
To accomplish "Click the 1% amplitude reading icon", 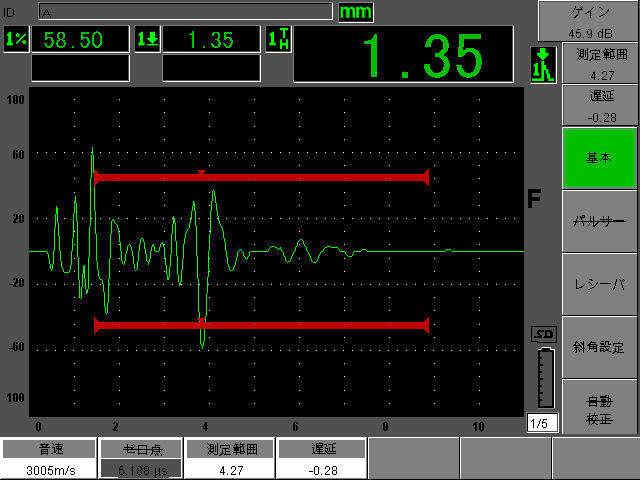I will point(15,40).
